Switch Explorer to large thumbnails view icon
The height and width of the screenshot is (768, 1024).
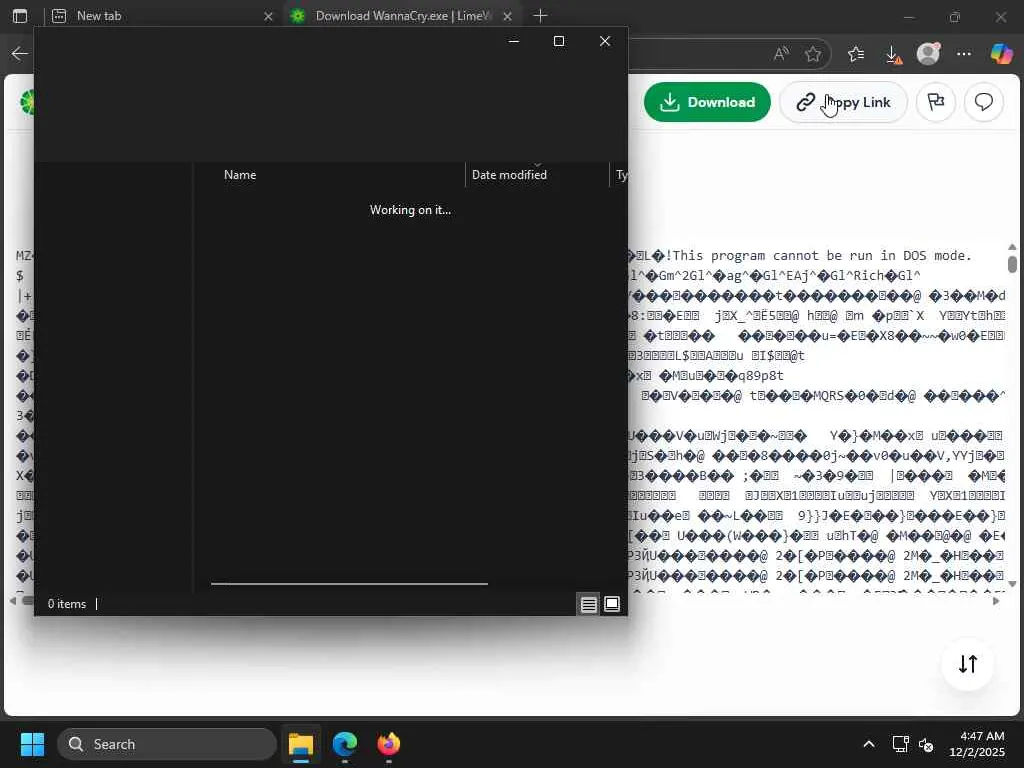point(612,604)
